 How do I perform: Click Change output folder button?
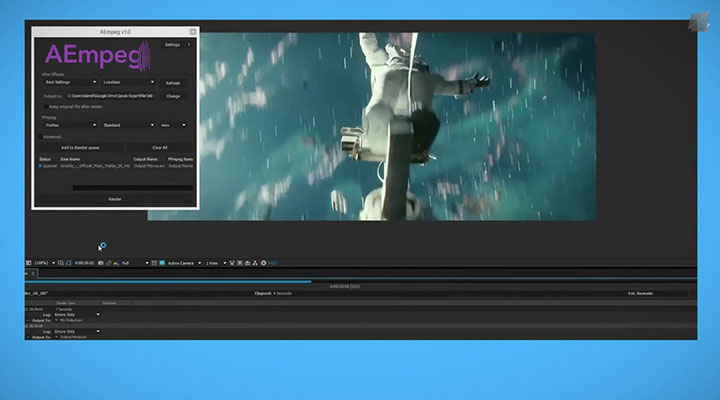tap(173, 96)
